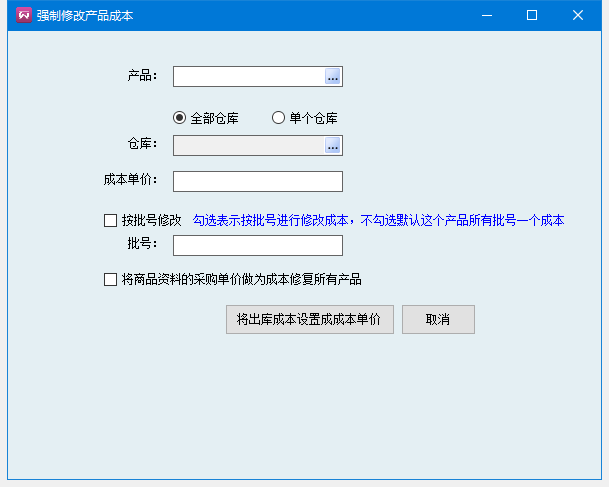
Task: Close the 强制修改产品成本 dialog
Action: pos(578,15)
